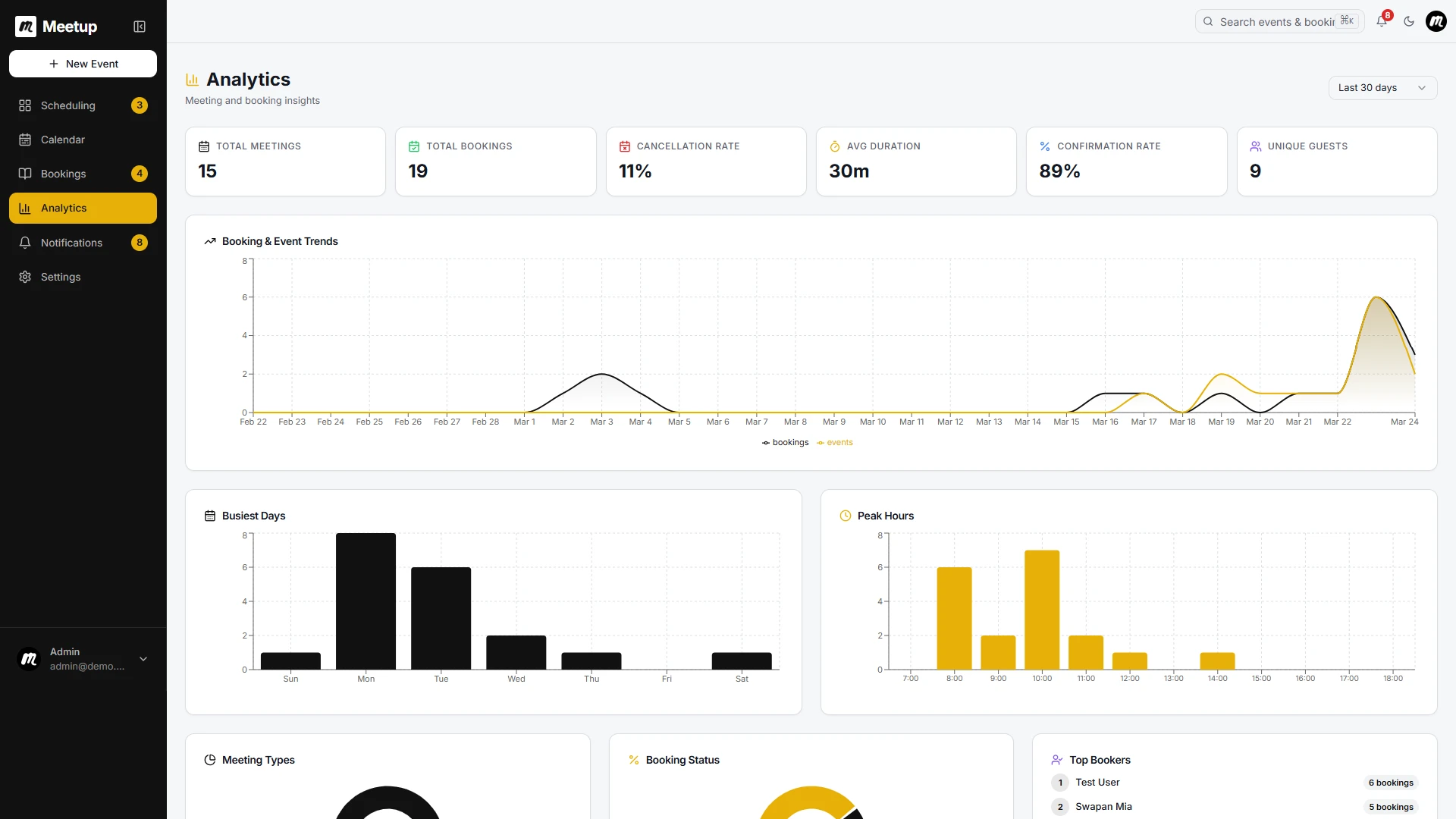1456x819 pixels.
Task: Click the Busiest Days calendar icon
Action: pos(210,516)
